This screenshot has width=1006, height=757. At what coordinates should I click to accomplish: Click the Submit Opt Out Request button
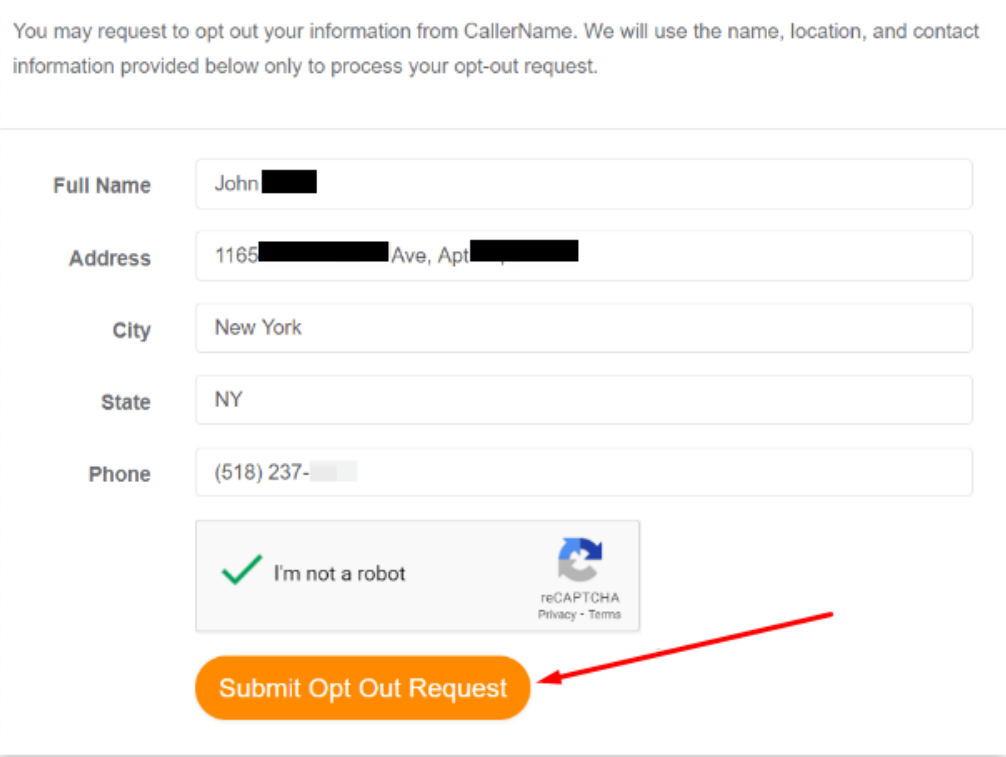click(x=362, y=687)
